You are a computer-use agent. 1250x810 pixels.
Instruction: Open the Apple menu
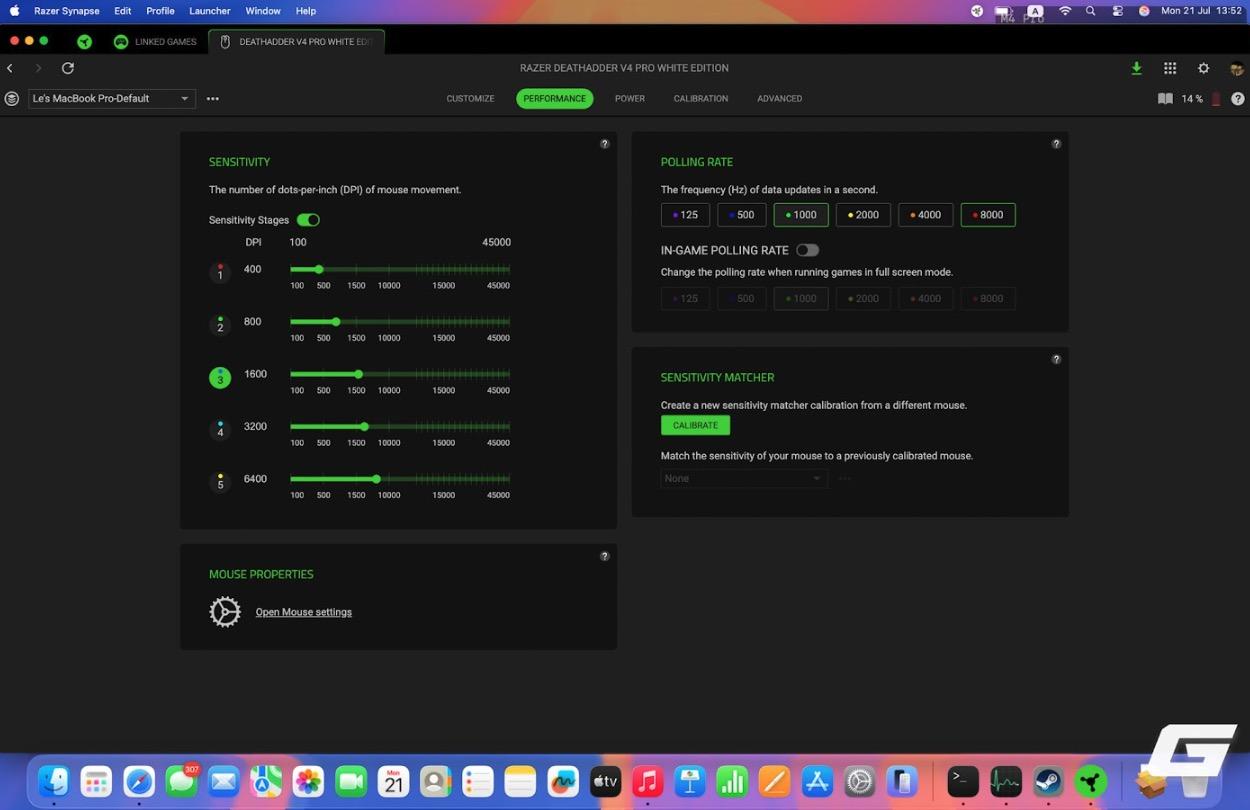tap(14, 11)
